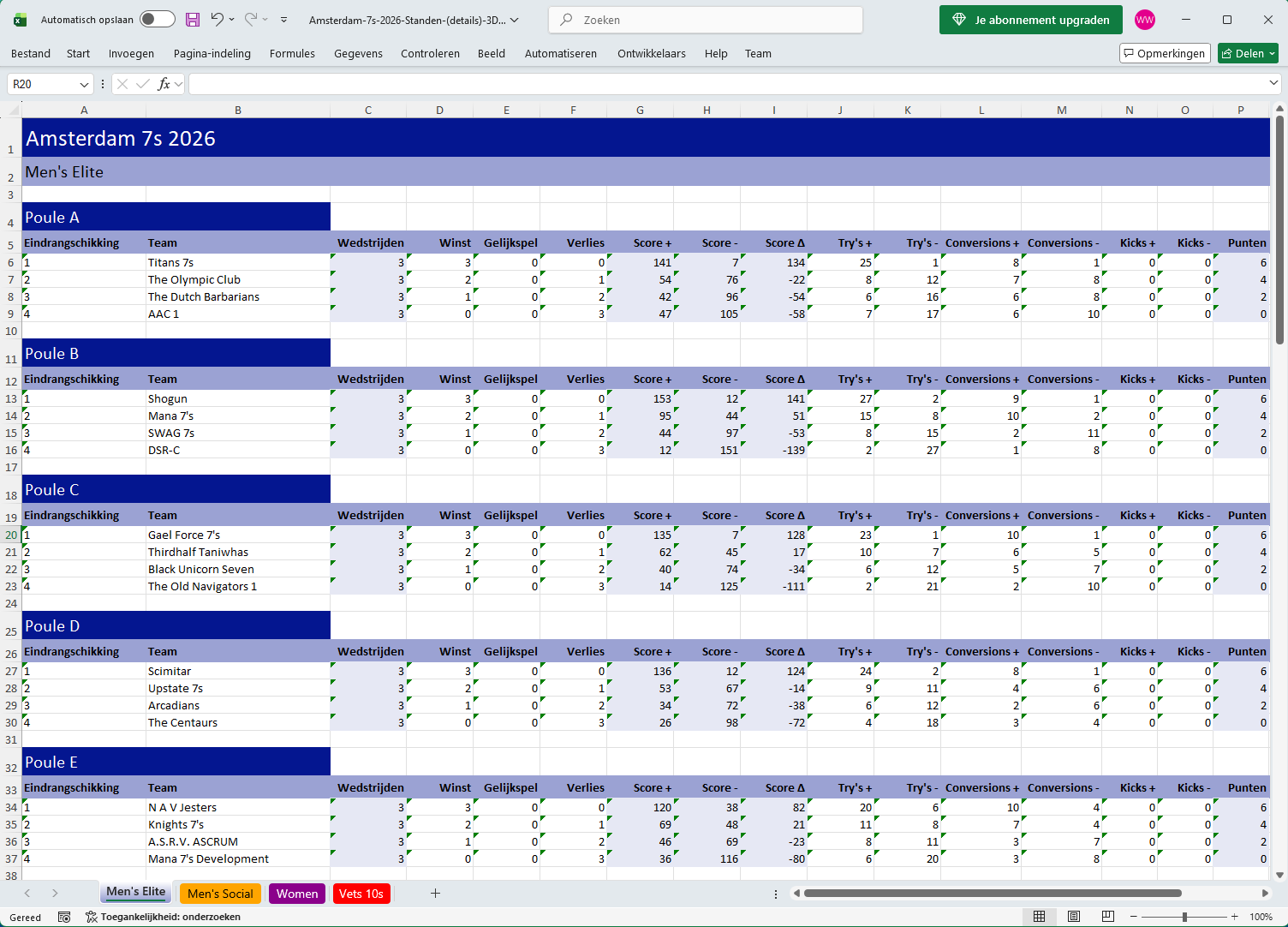Image resolution: width=1288 pixels, height=927 pixels.
Task: Open the Redo history dropdown arrow
Action: (x=265, y=19)
